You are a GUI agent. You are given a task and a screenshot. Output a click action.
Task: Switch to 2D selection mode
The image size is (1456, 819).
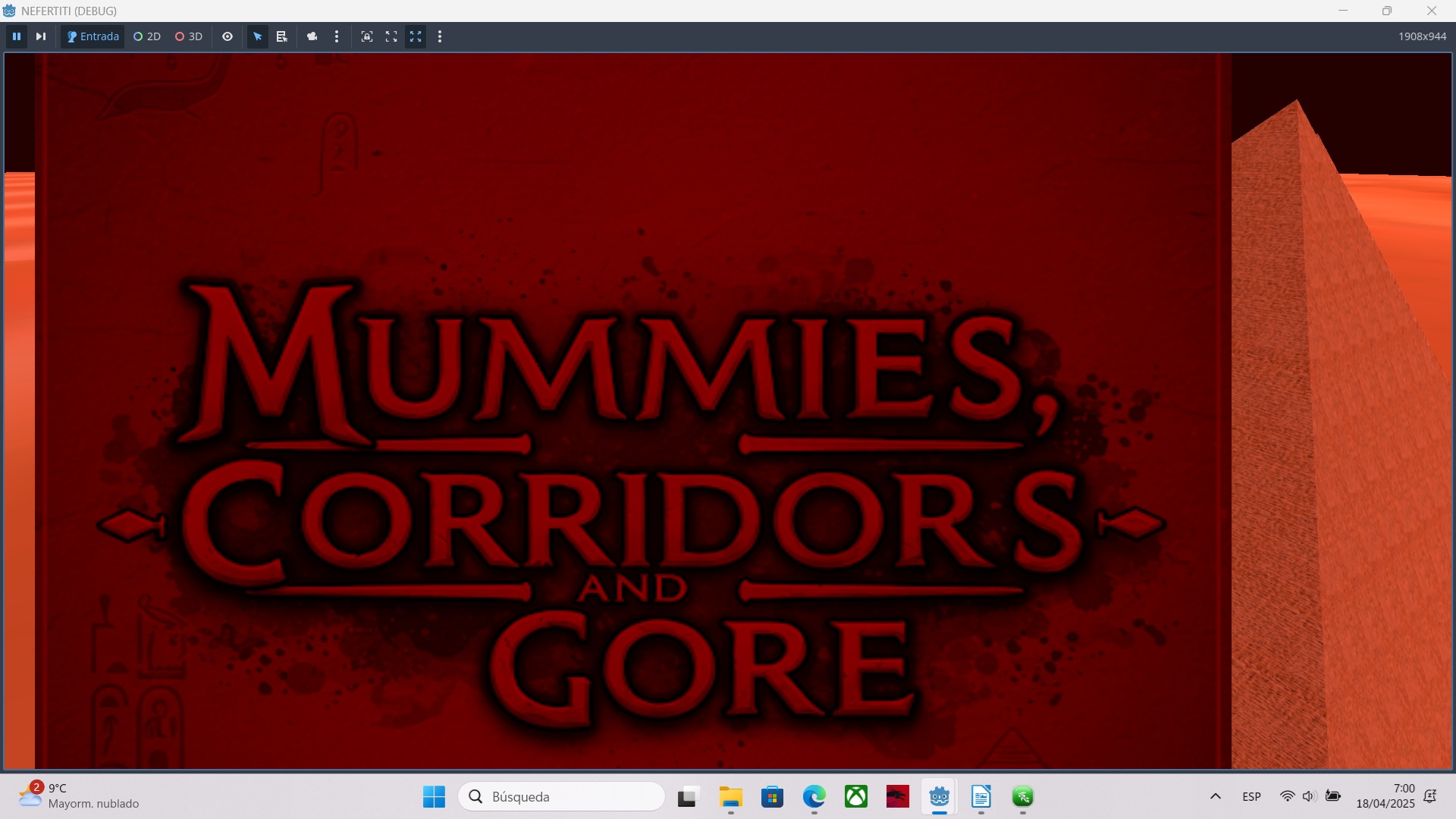pyautogui.click(x=147, y=36)
